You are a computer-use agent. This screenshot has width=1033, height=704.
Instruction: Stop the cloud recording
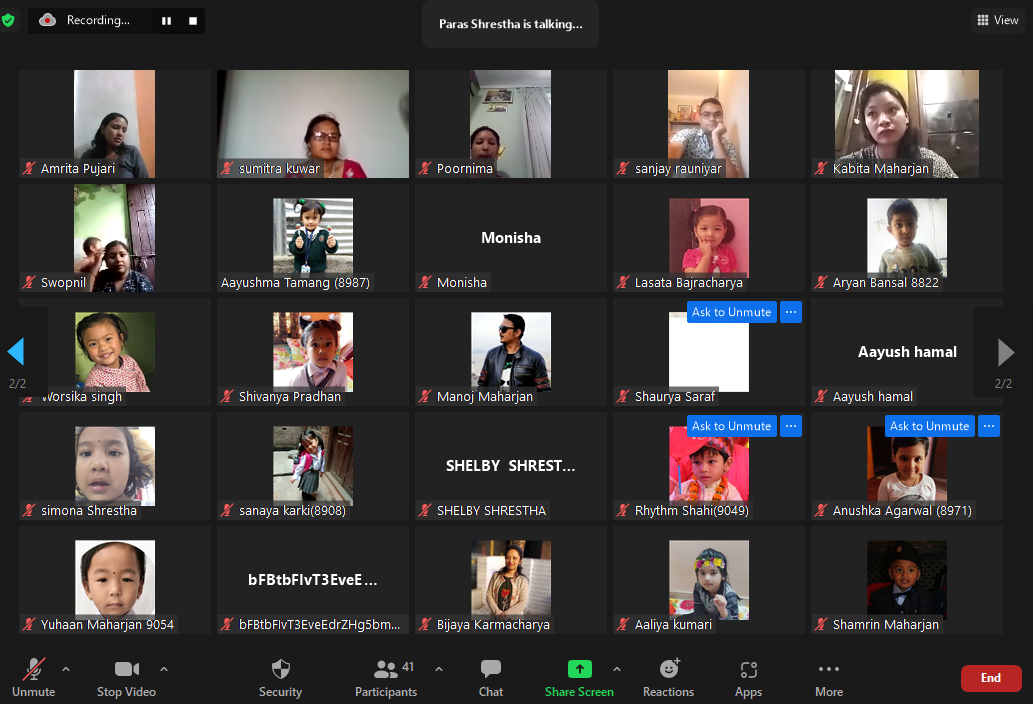pyautogui.click(x=193, y=21)
